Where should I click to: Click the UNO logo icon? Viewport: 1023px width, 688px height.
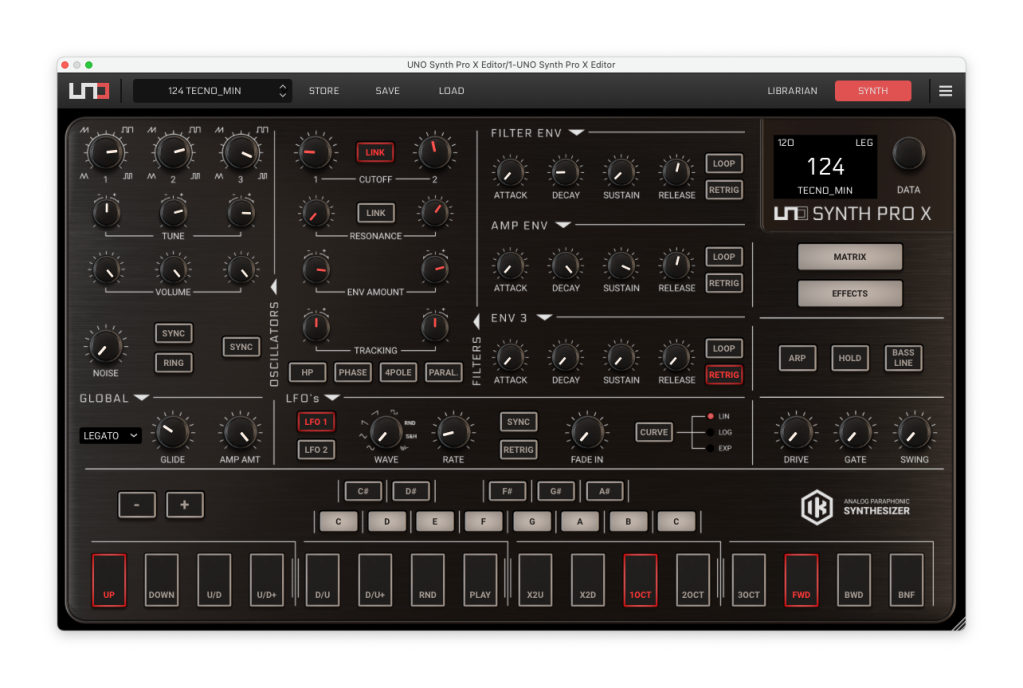pyautogui.click(x=89, y=91)
